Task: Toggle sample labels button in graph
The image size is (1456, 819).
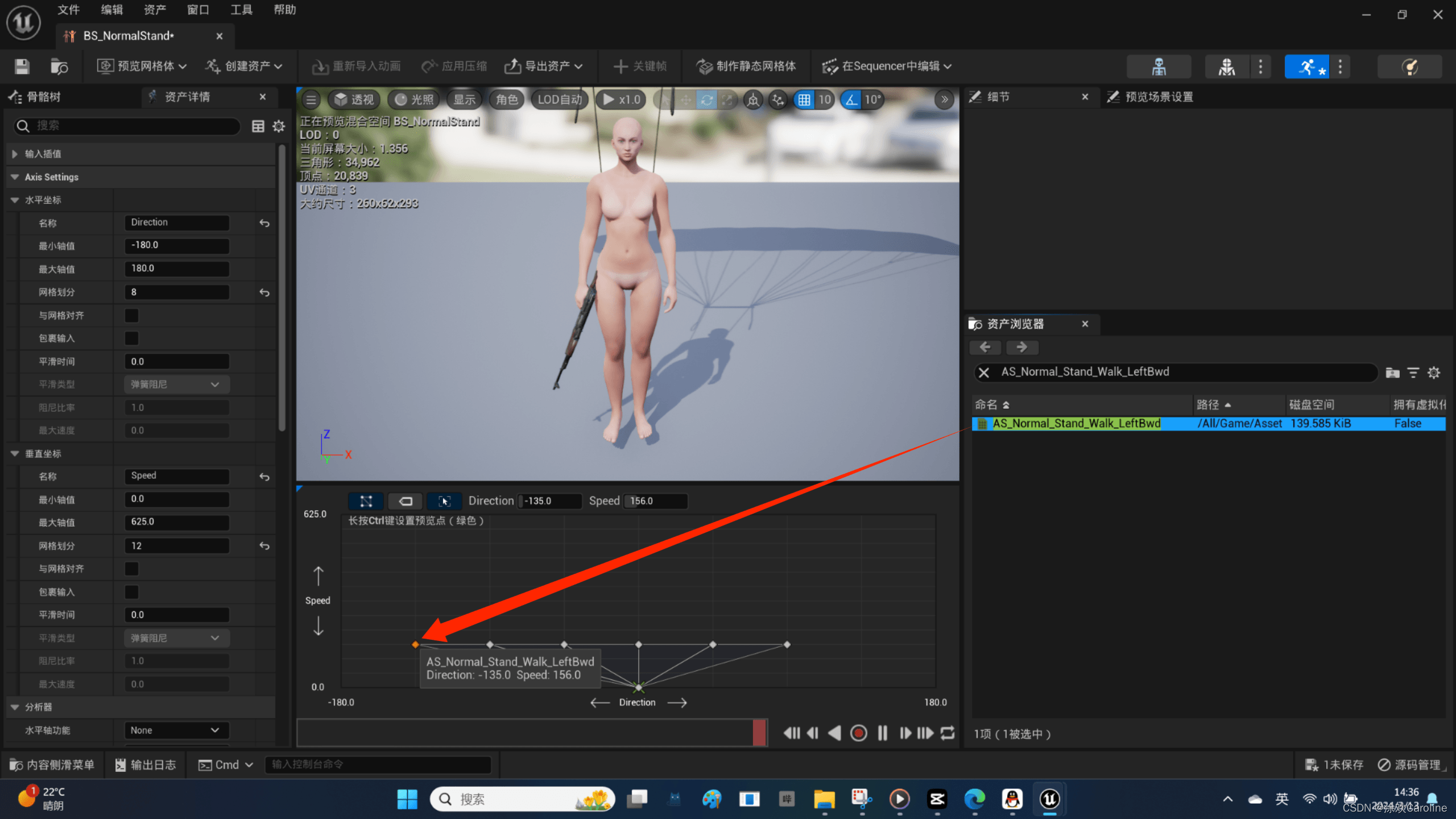Action: 406,501
